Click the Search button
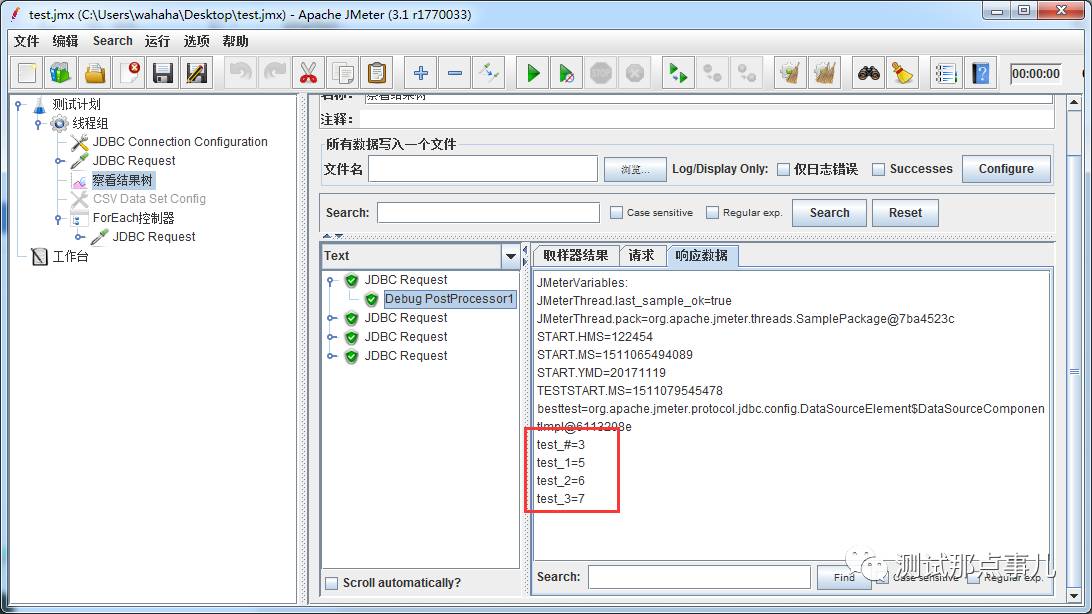 [829, 213]
